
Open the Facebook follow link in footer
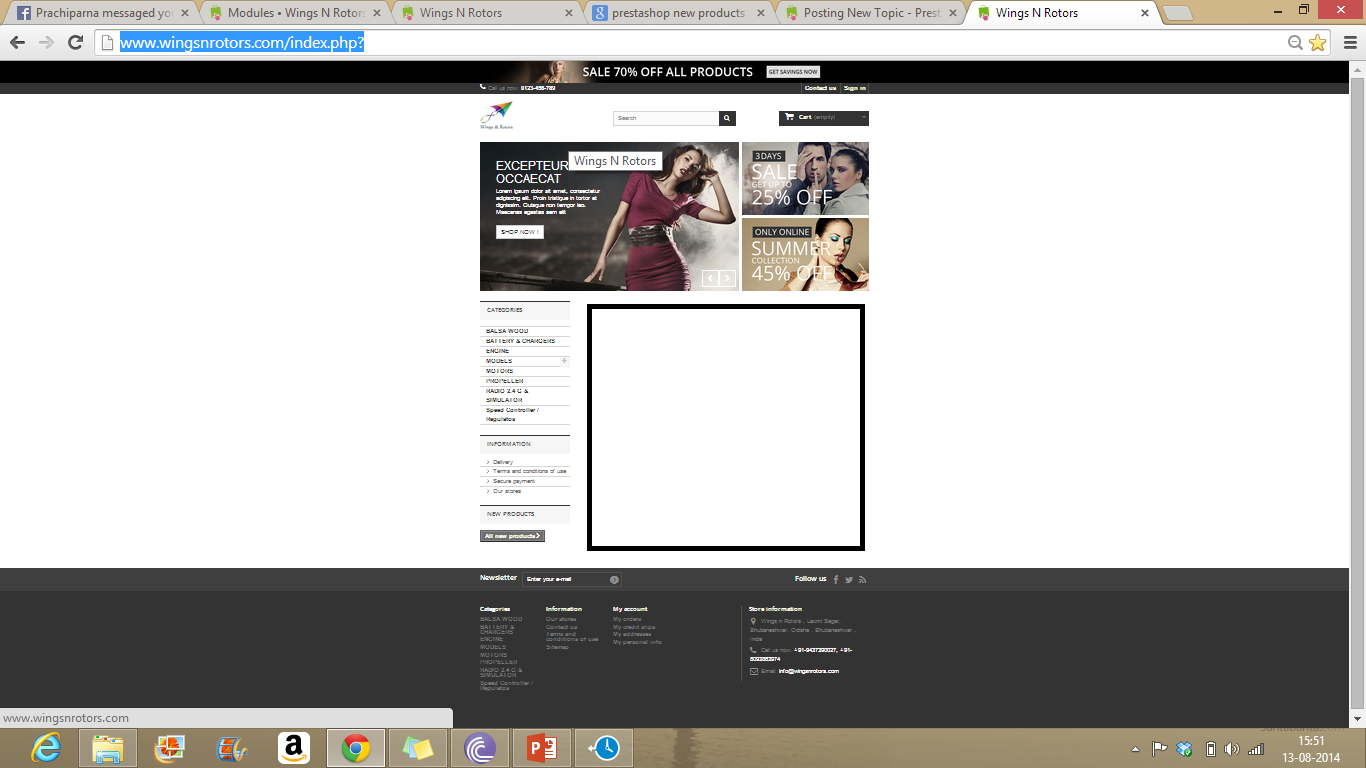point(836,580)
